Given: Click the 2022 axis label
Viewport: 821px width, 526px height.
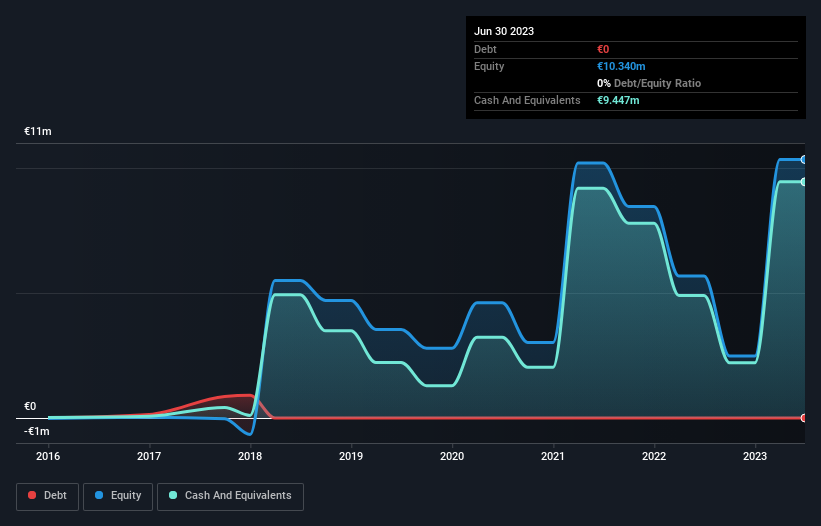Looking at the screenshot, I should pos(654,456).
